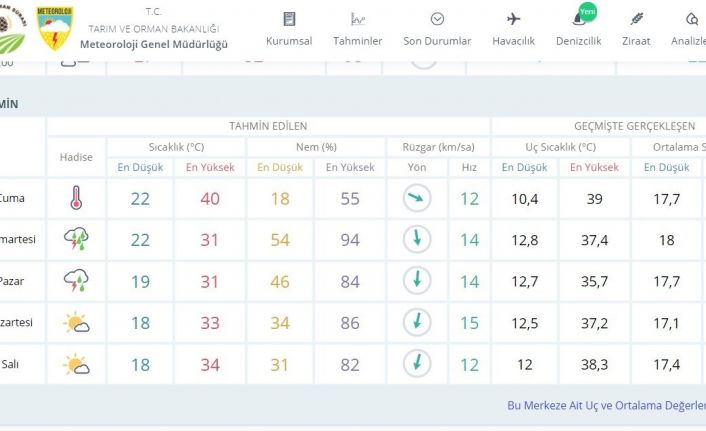Click Cuma's highest temperature value 40
This screenshot has width=706, height=431.
(209, 199)
